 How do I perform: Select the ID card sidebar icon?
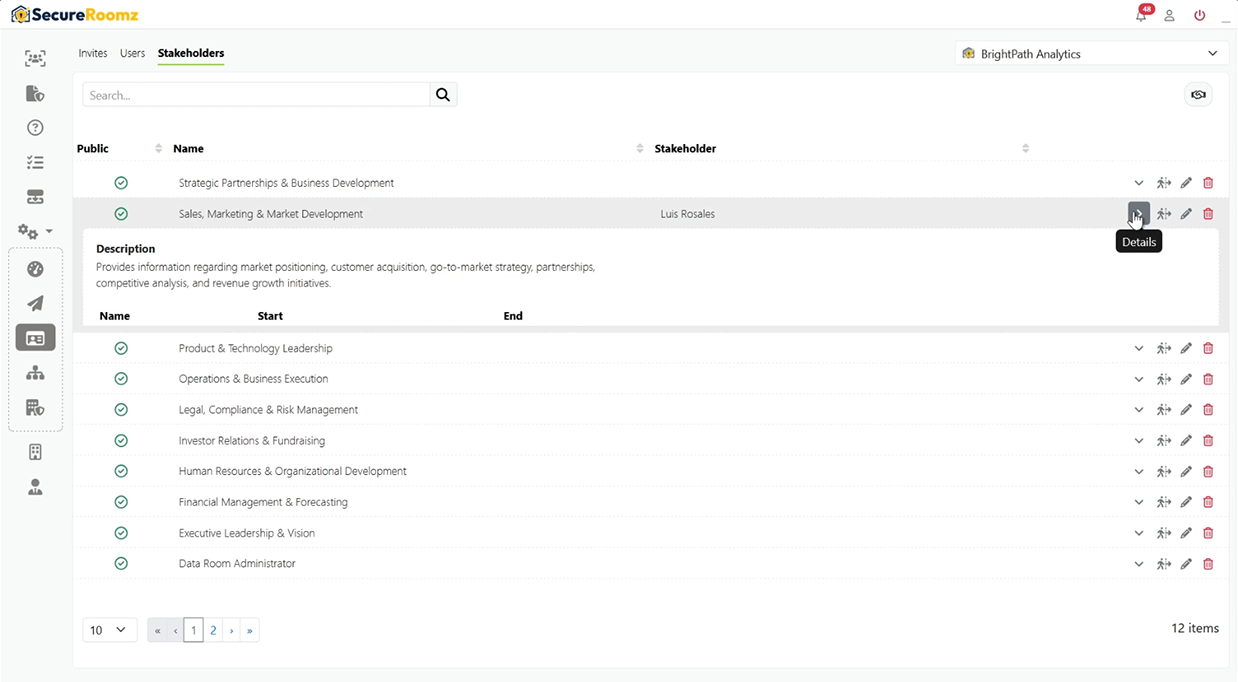pos(35,338)
